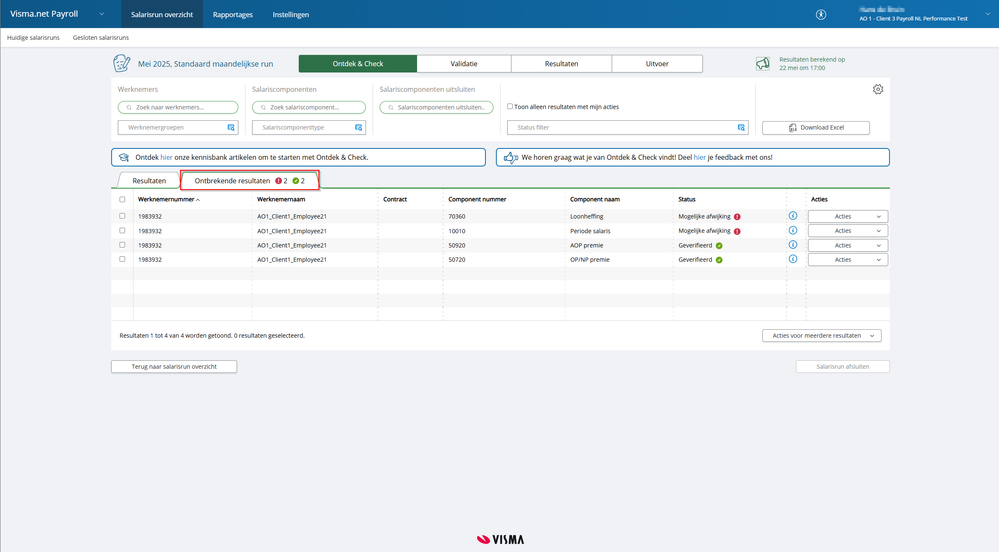This screenshot has width=999, height=552.
Task: Open info icon for OP/NP premie row
Action: pos(793,259)
